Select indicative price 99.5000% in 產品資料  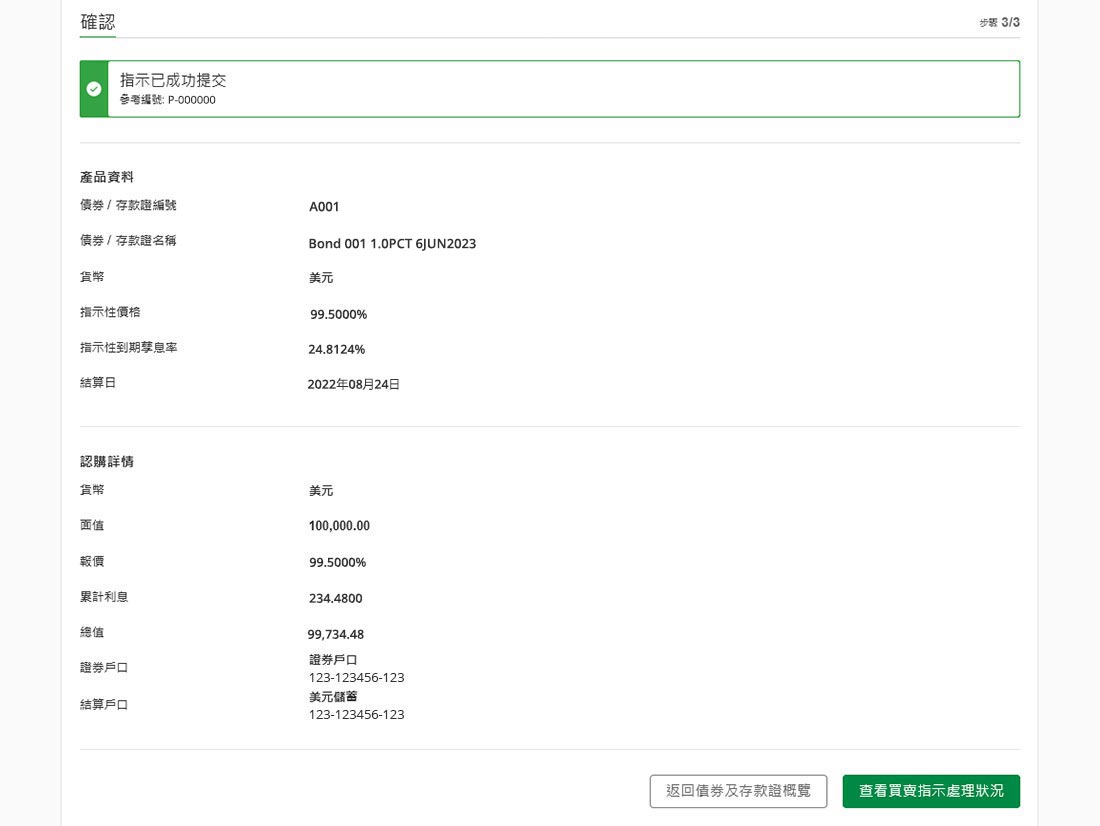(x=338, y=314)
